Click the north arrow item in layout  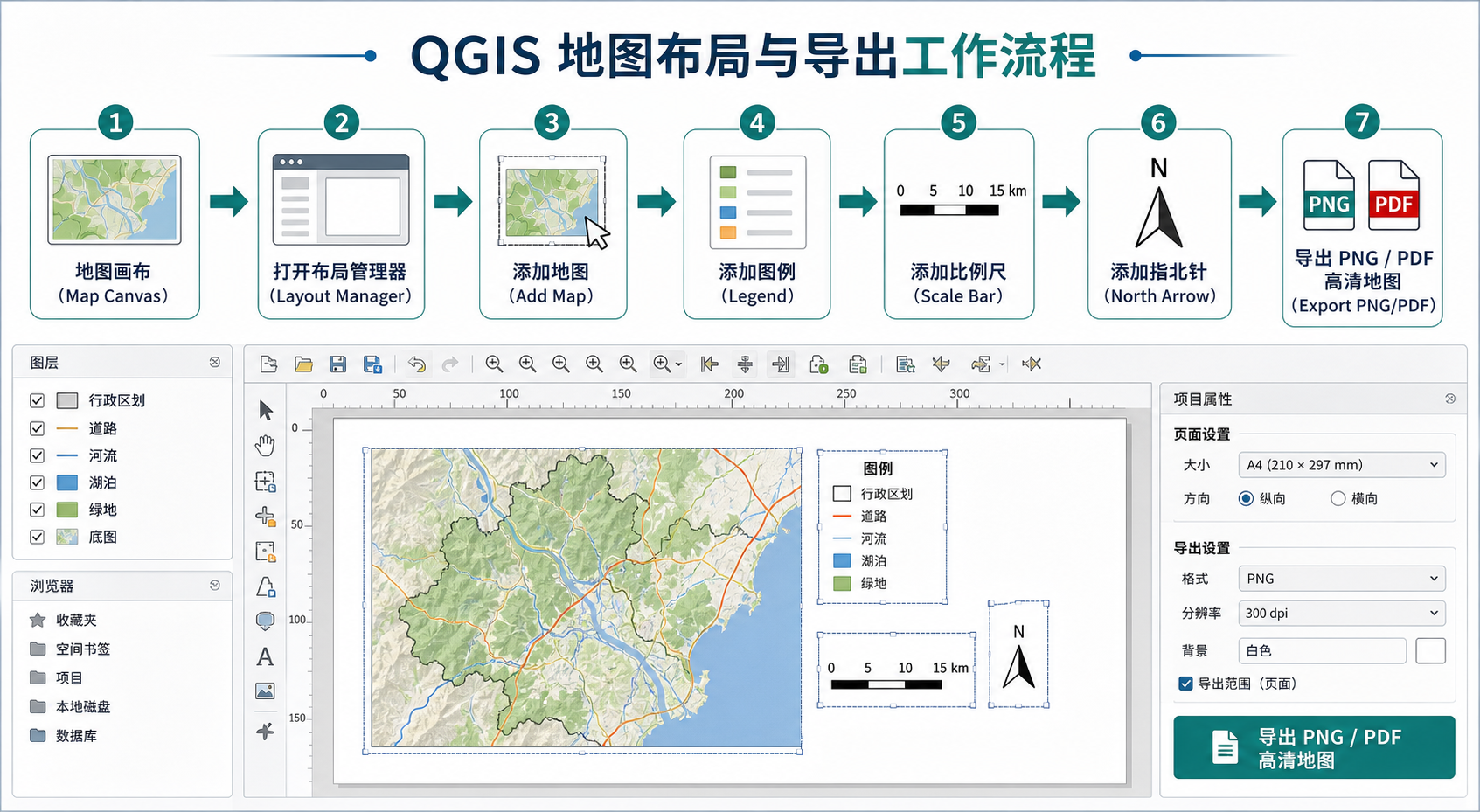[x=1018, y=655]
